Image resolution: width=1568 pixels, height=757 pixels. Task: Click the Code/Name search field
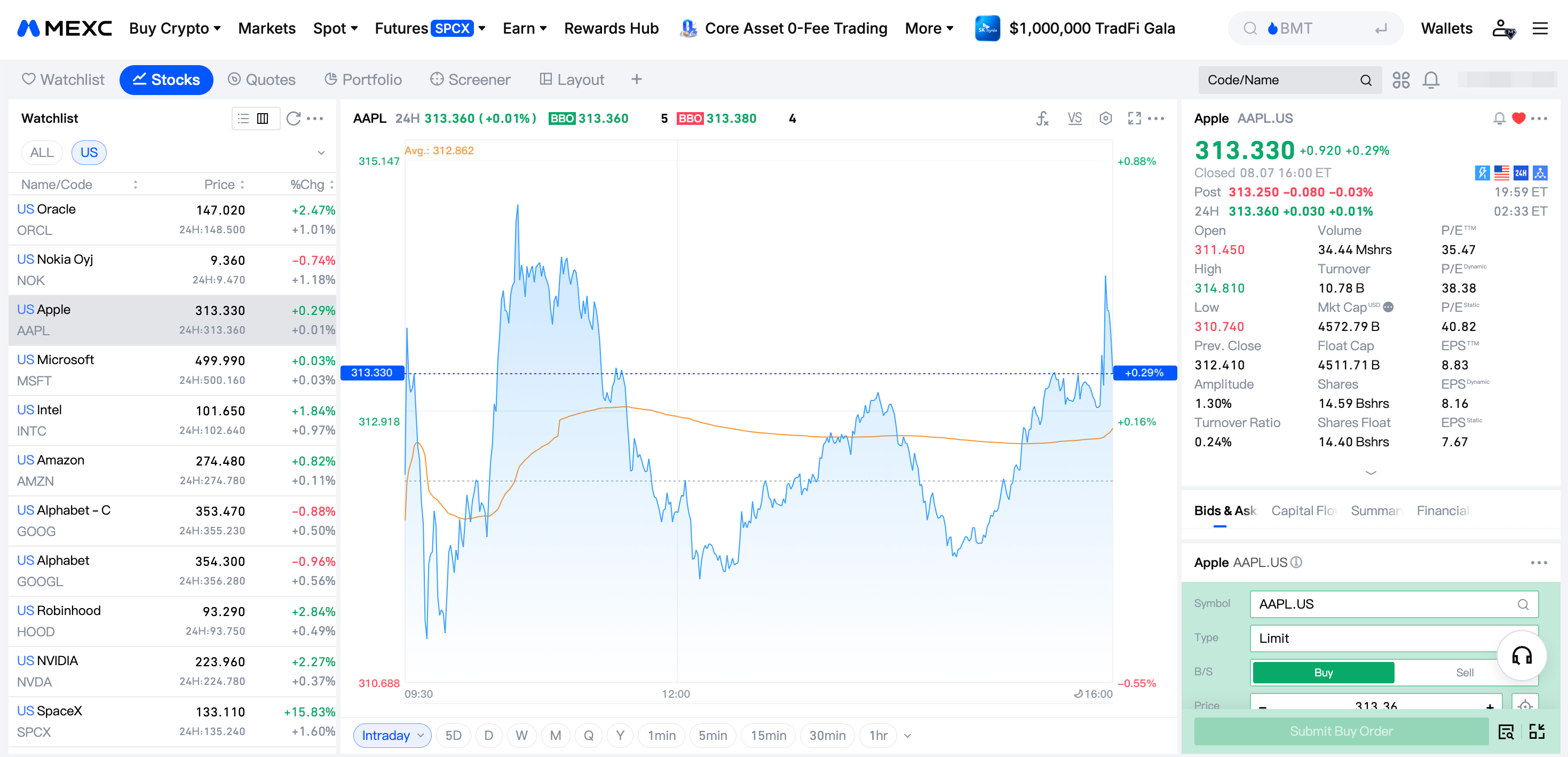click(x=1290, y=80)
